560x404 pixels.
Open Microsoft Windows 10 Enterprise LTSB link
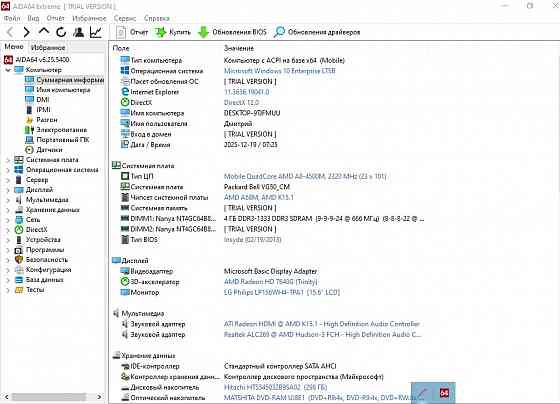coord(280,71)
